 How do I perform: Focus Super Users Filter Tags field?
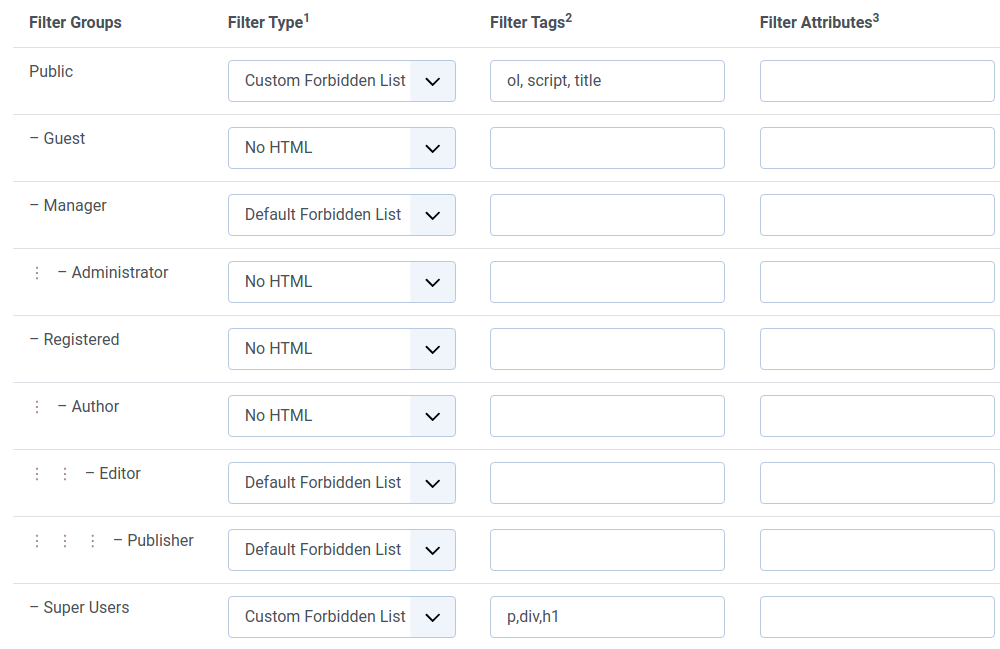(x=607, y=617)
